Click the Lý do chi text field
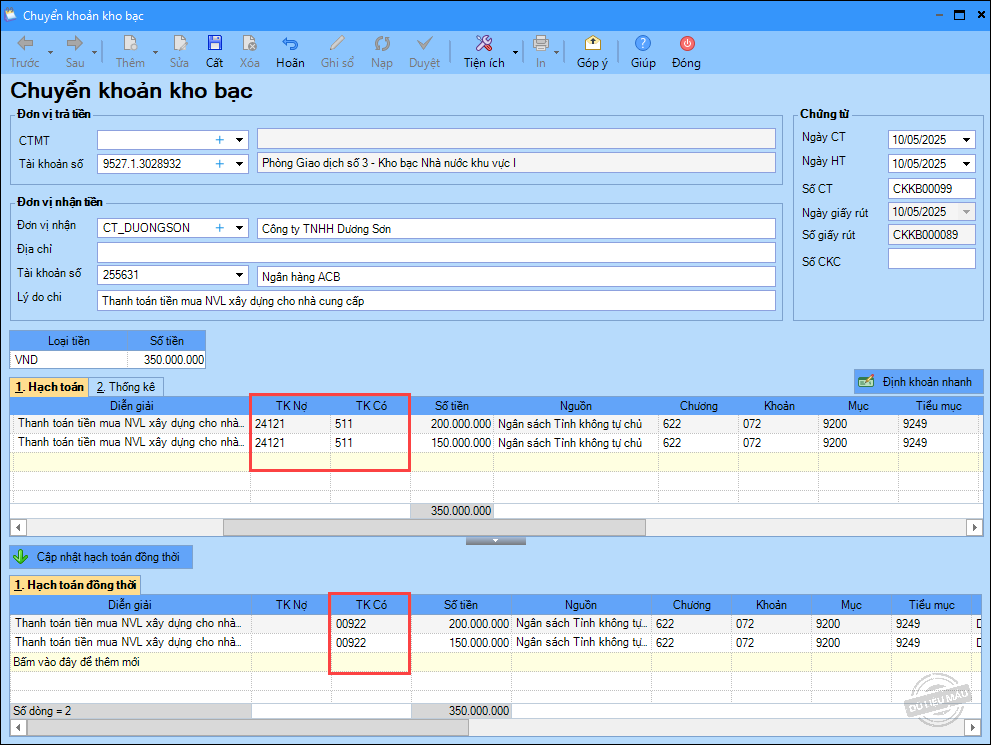The height and width of the screenshot is (745, 991). [x=436, y=300]
